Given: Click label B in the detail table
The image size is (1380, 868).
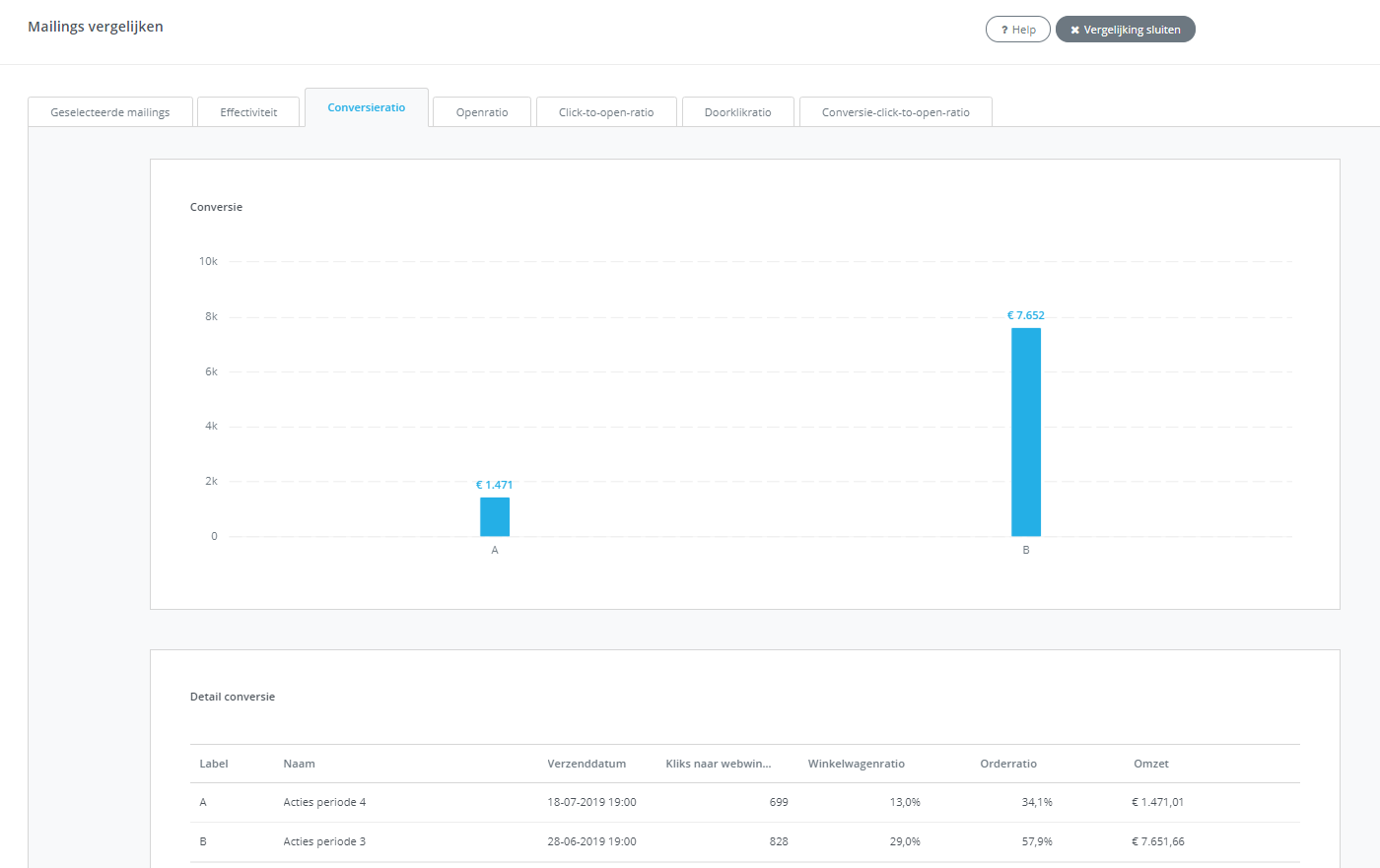Looking at the screenshot, I should click(x=203, y=841).
